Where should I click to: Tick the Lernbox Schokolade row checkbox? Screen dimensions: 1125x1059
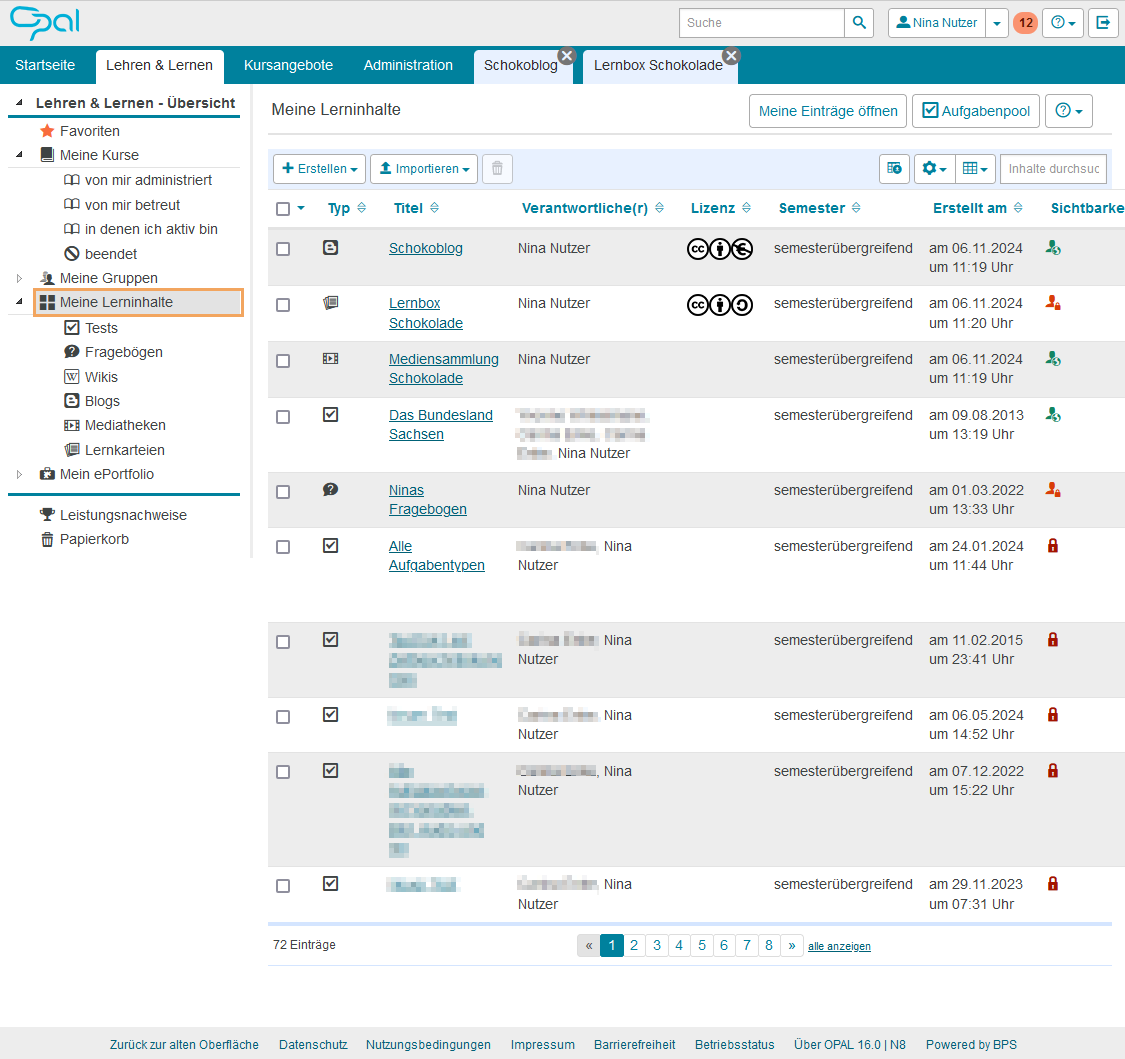pyautogui.click(x=283, y=305)
